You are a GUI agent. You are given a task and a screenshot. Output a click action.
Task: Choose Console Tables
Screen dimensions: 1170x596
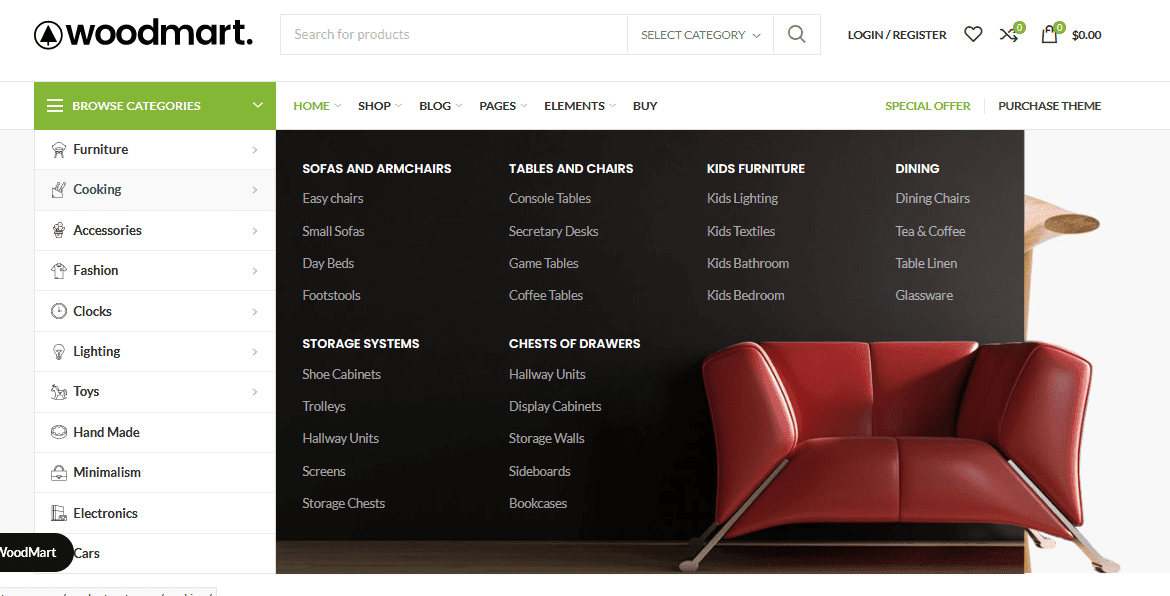coord(550,198)
